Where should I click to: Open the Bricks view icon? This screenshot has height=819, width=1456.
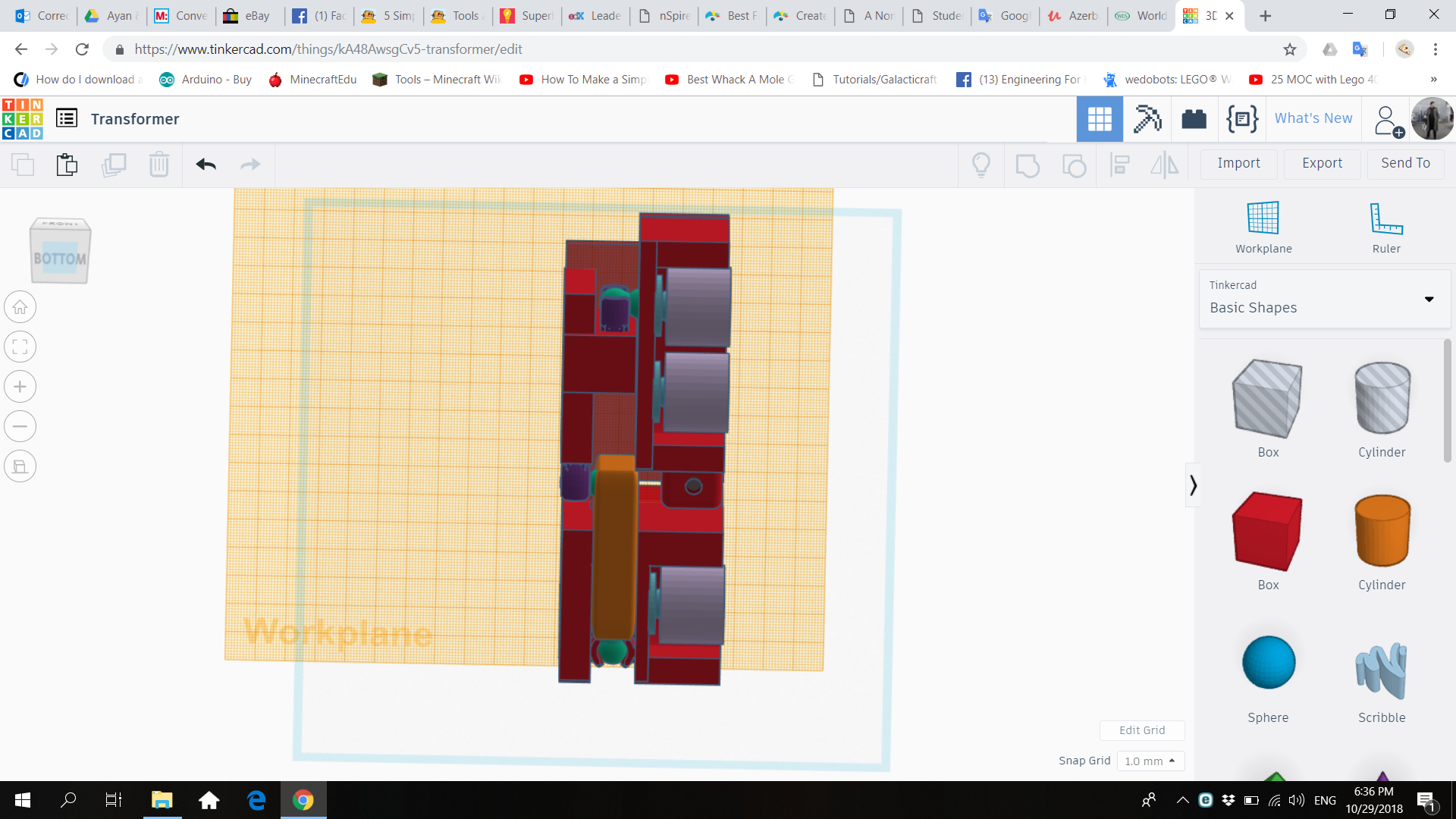(1194, 119)
